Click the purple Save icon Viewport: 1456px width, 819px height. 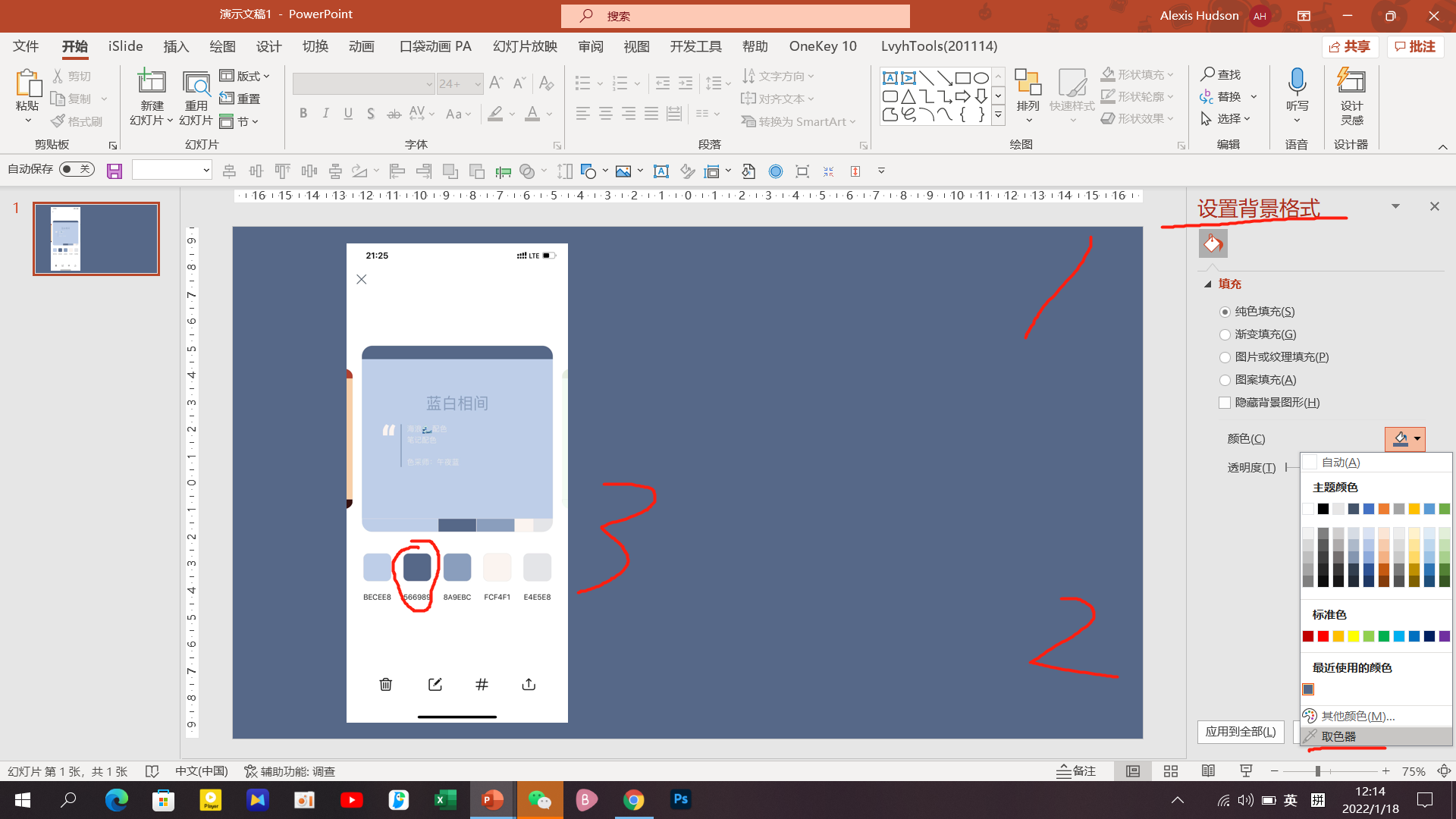(x=115, y=171)
